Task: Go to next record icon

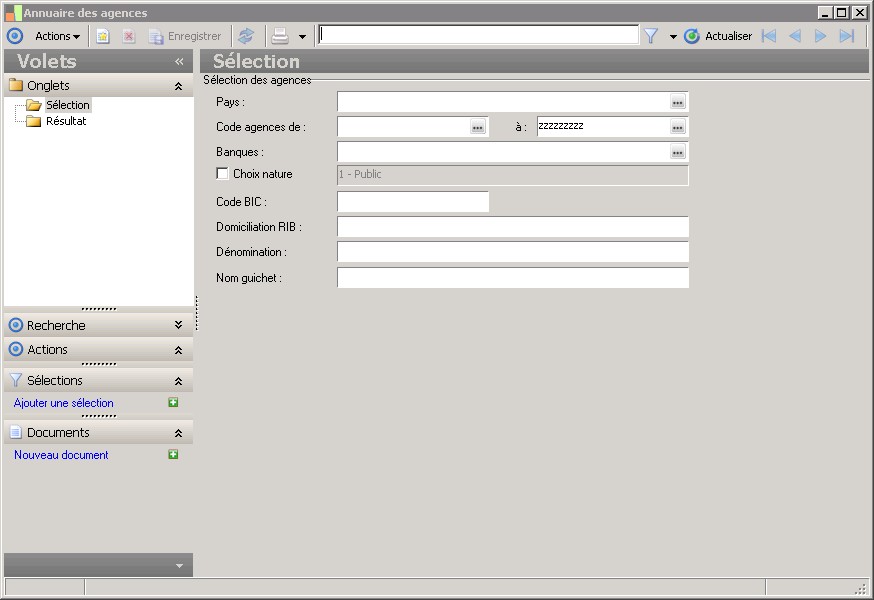Action: [820, 36]
